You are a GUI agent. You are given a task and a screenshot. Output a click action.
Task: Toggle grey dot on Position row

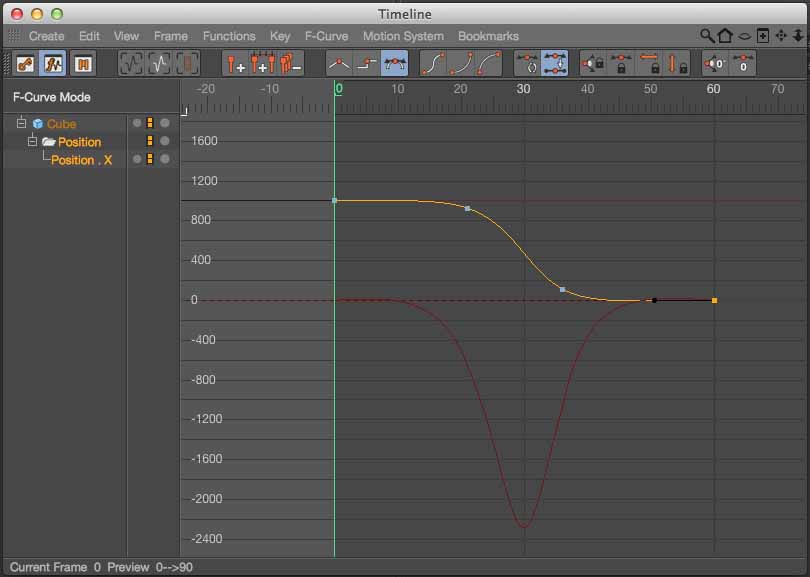(165, 141)
